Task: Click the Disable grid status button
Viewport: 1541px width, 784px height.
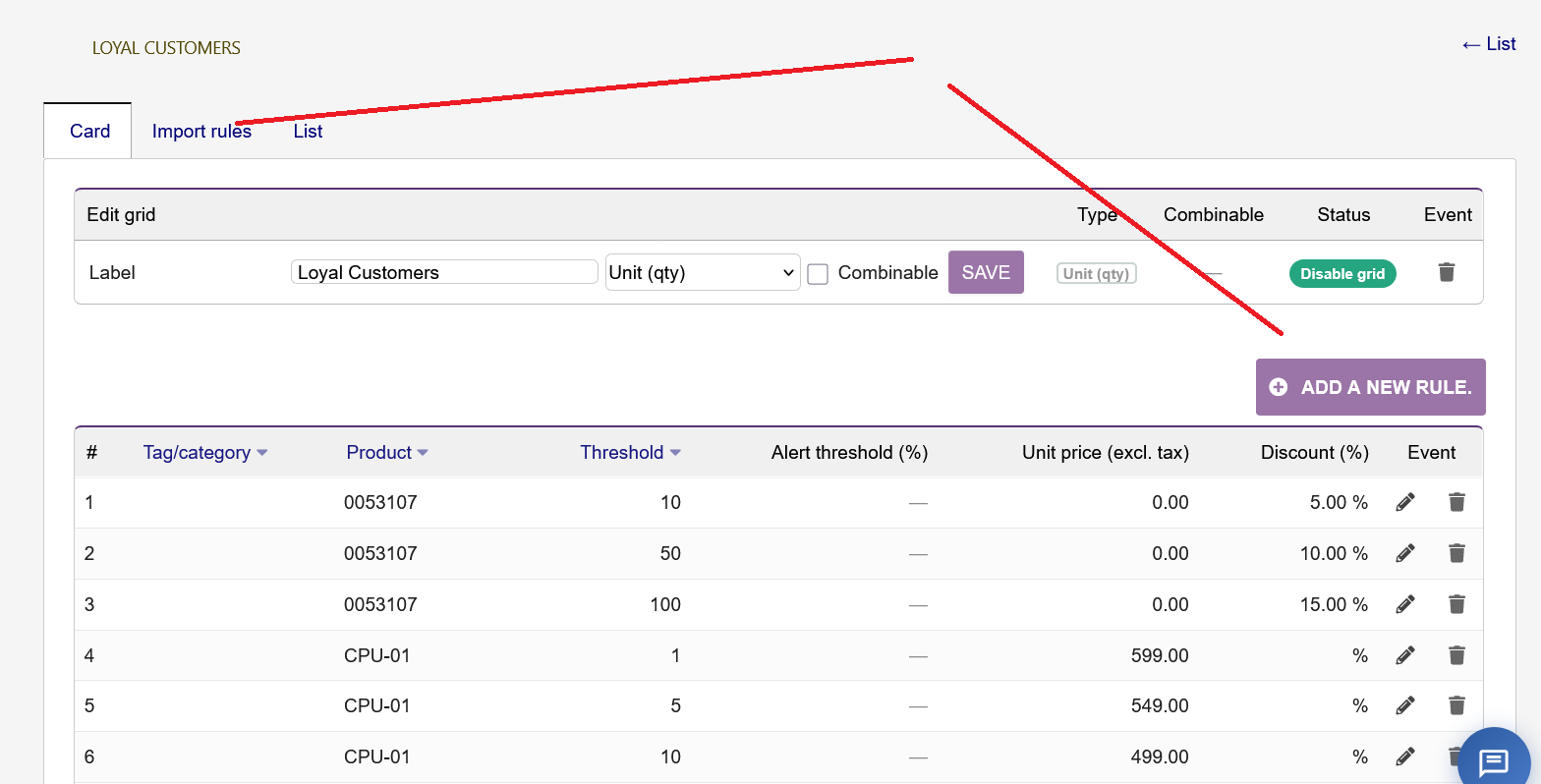Action: [1342, 274]
